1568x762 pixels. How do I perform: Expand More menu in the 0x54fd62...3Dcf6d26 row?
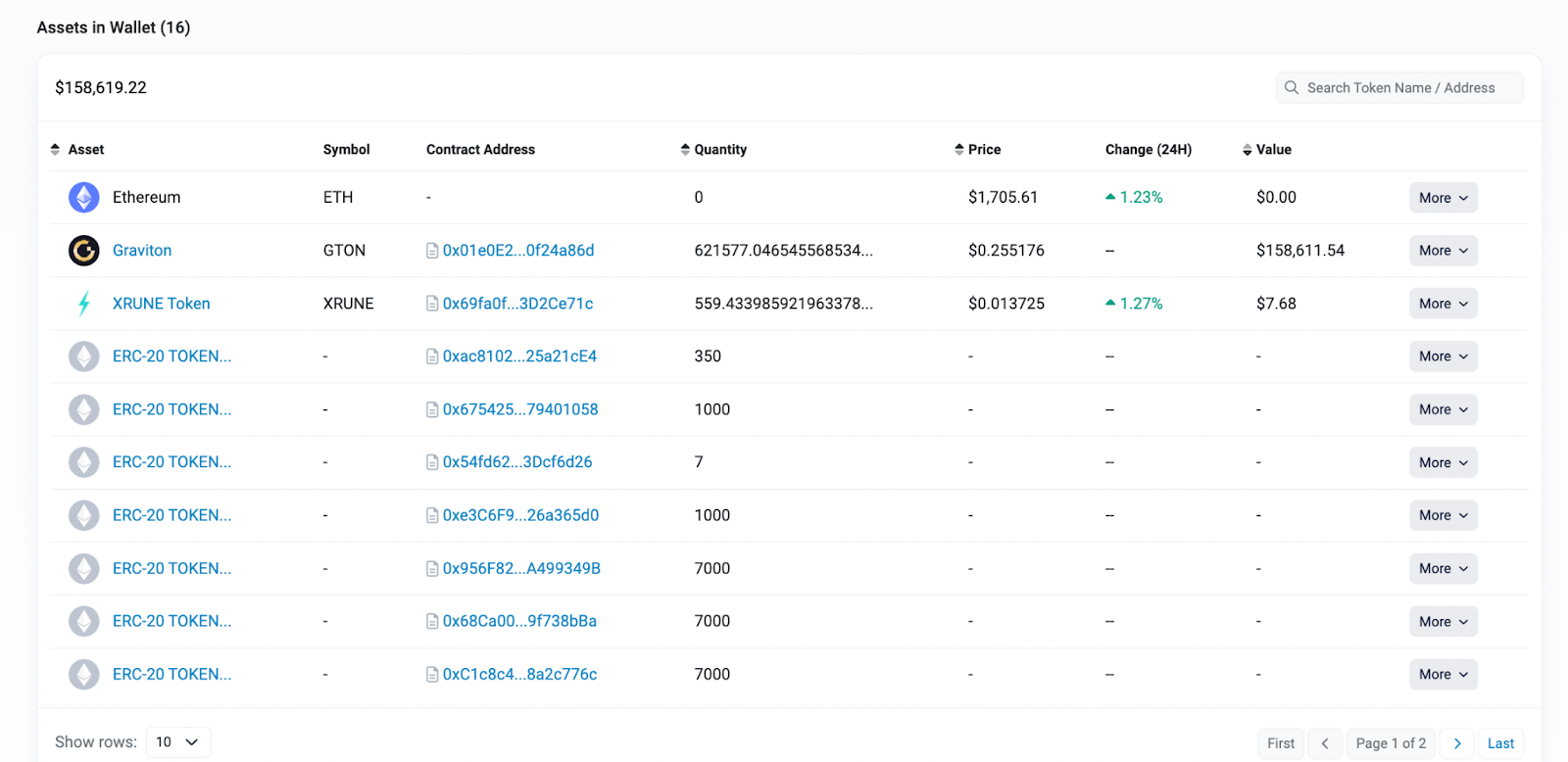(x=1444, y=462)
